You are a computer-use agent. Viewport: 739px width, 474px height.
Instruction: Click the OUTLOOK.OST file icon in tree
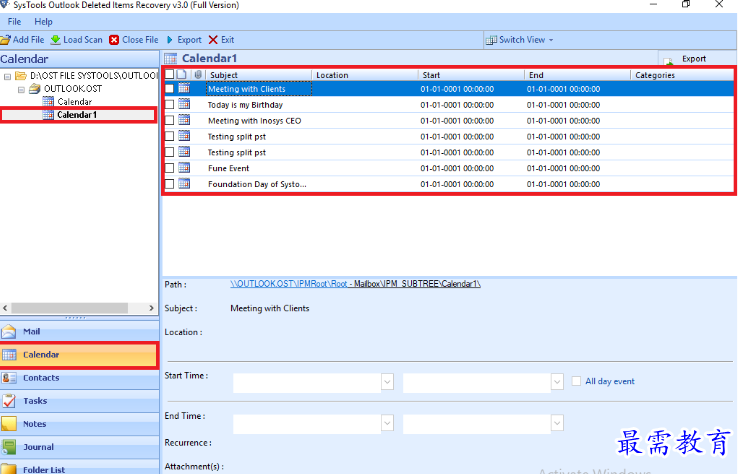click(x=34, y=89)
